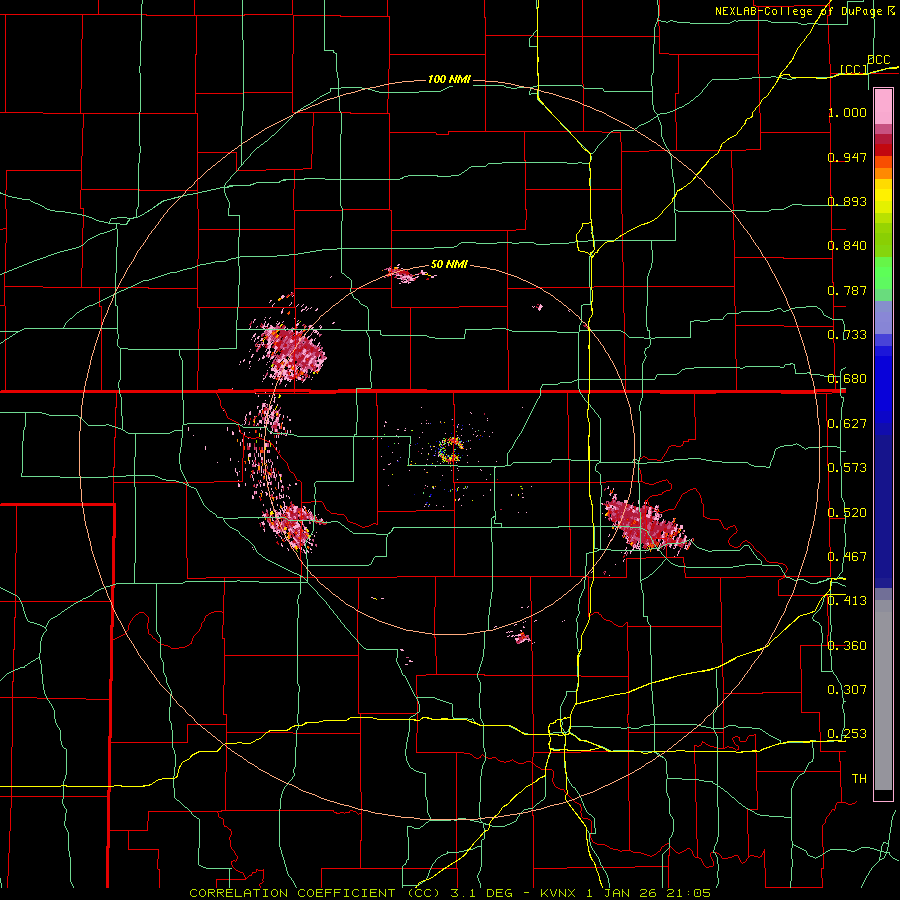Select the 0.413 scale value
Screen dimensions: 900x900
coord(847,601)
